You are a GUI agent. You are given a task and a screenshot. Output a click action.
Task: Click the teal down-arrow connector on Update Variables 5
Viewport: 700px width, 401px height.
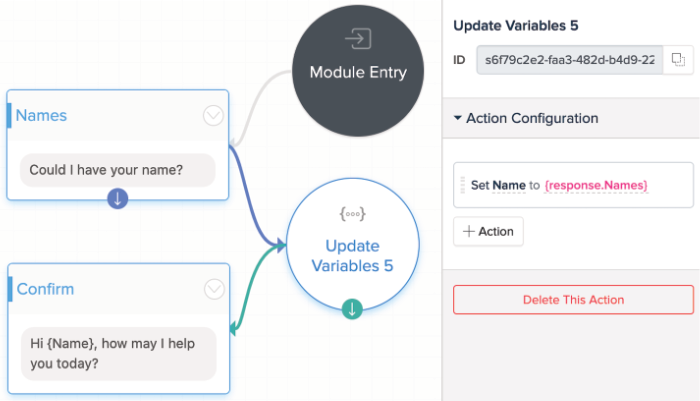pos(352,309)
